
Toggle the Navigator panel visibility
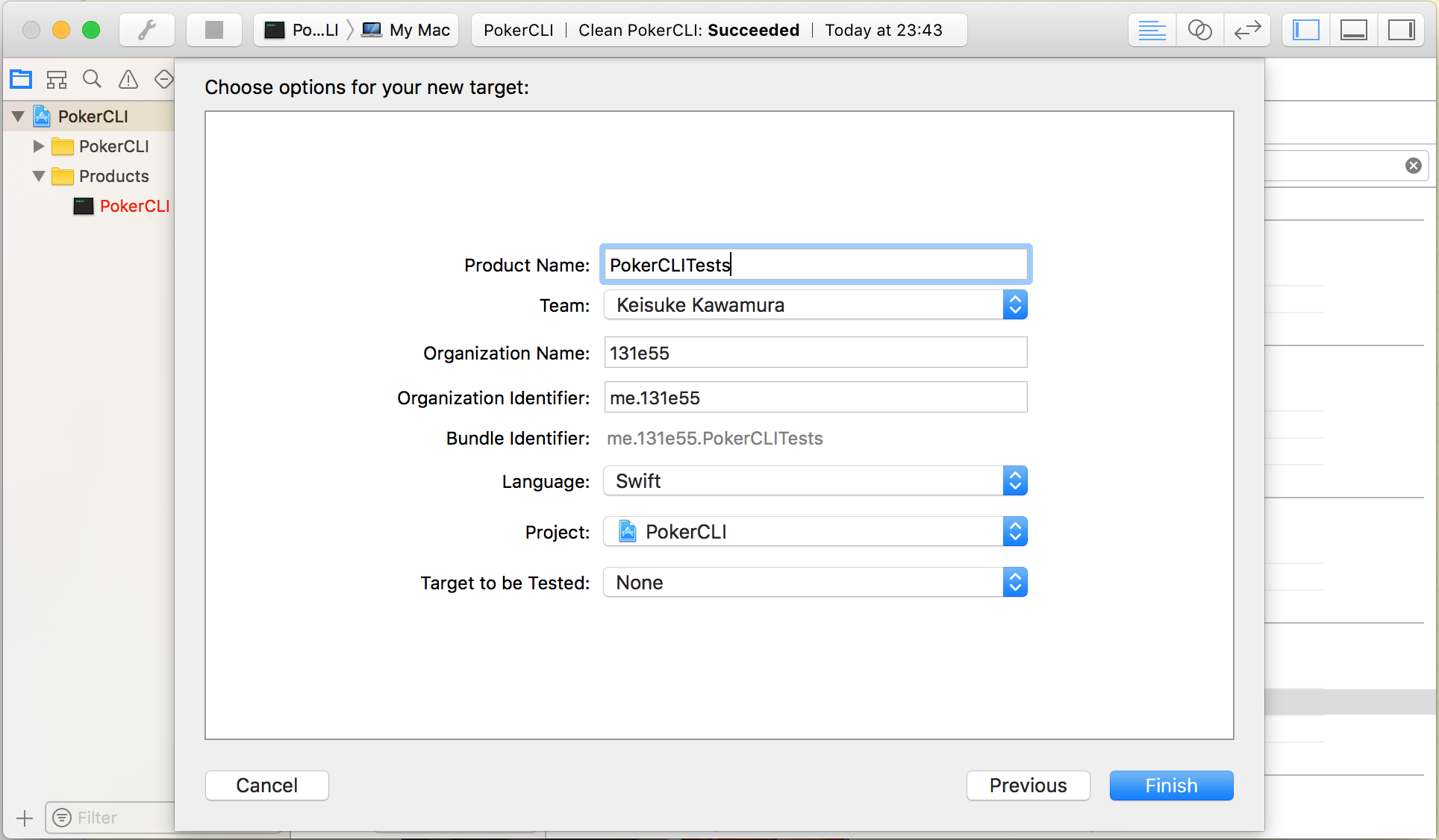coord(1306,30)
